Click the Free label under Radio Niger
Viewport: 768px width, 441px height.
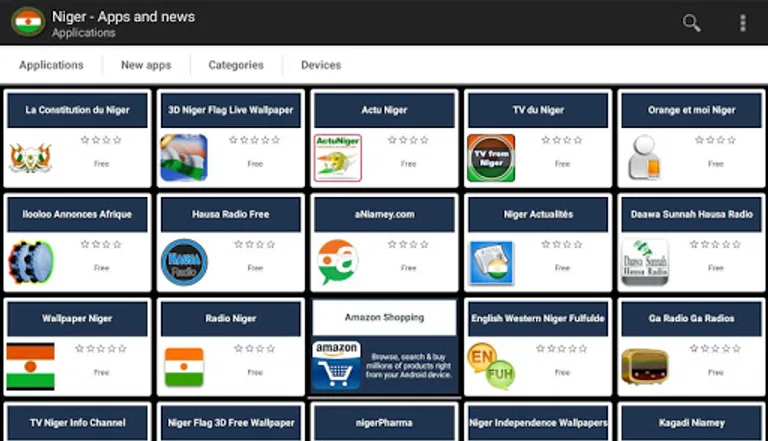point(255,372)
